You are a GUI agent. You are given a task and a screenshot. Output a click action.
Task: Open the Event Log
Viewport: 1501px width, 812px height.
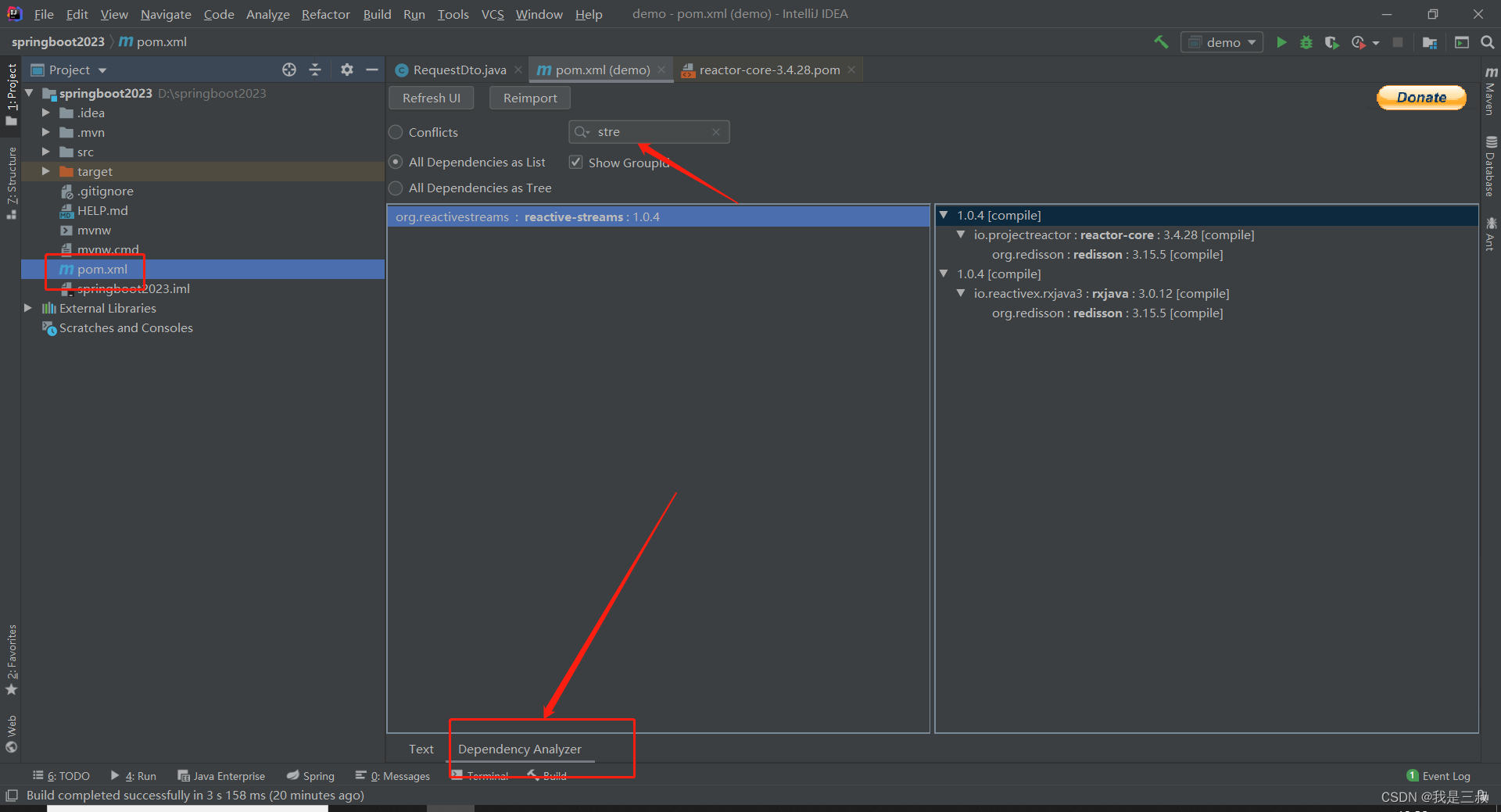1438,776
